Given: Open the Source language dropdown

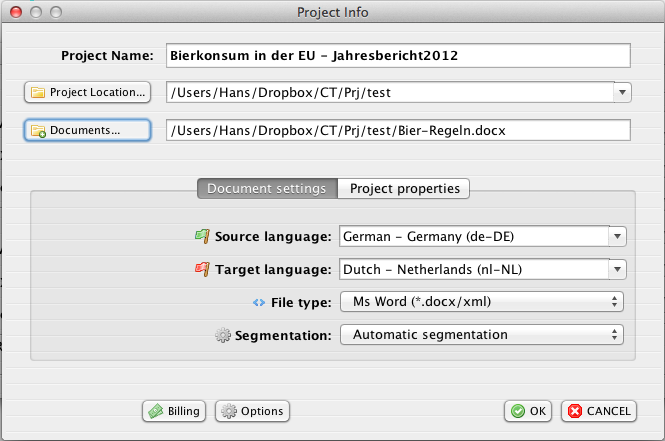Looking at the screenshot, I should tap(617, 237).
